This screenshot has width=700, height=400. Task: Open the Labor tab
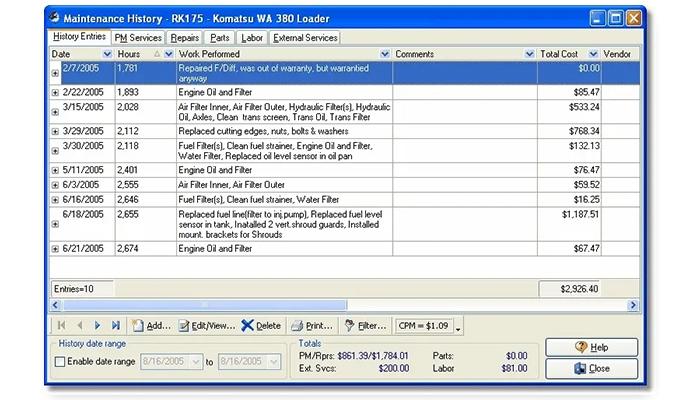click(x=252, y=38)
